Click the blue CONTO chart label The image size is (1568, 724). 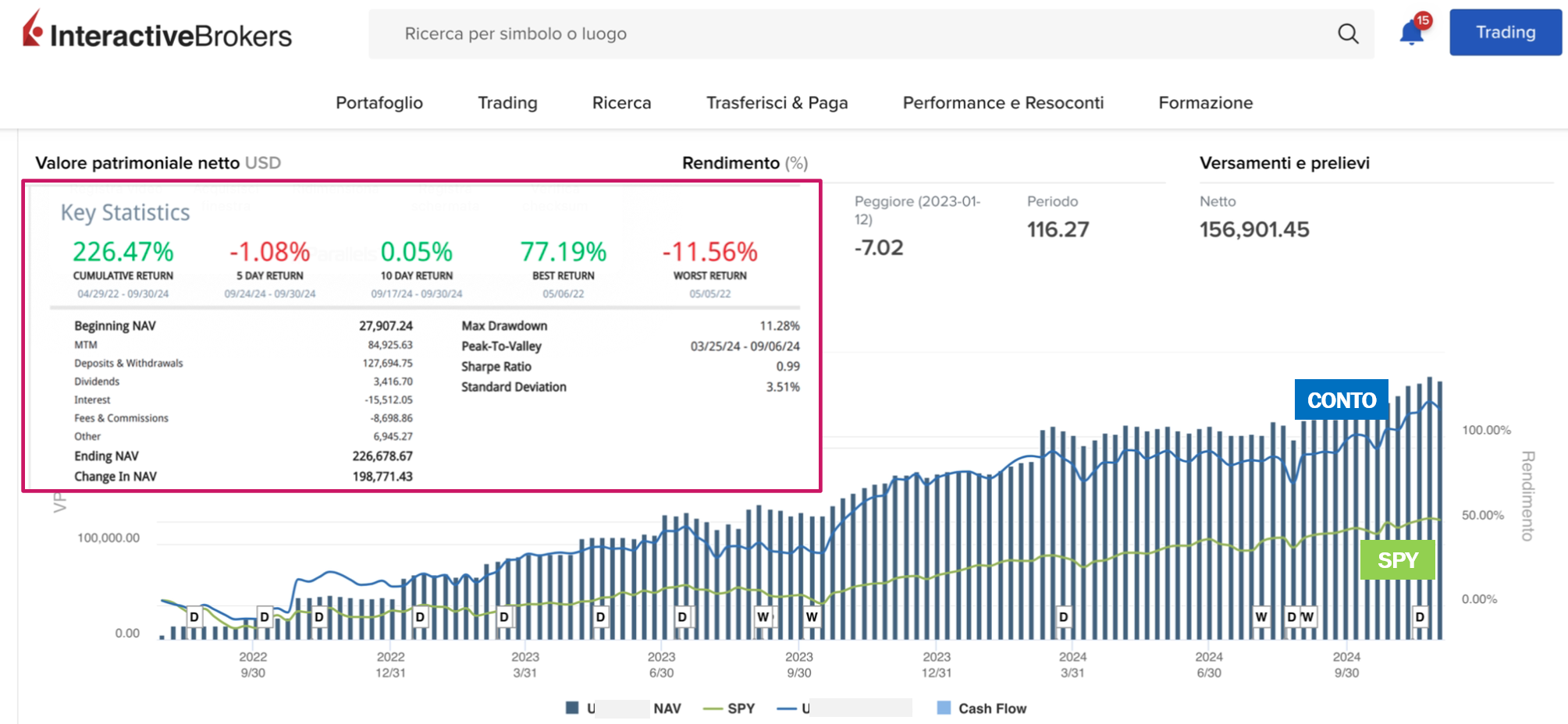pyautogui.click(x=1341, y=400)
